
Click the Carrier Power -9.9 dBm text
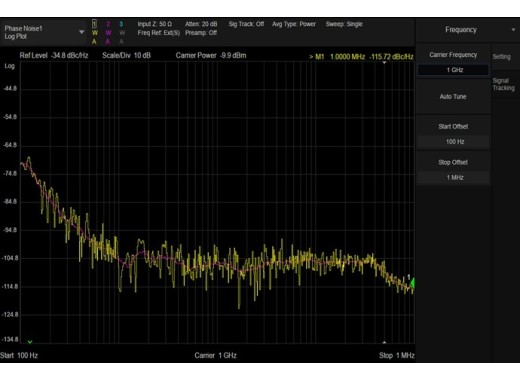coord(211,55)
